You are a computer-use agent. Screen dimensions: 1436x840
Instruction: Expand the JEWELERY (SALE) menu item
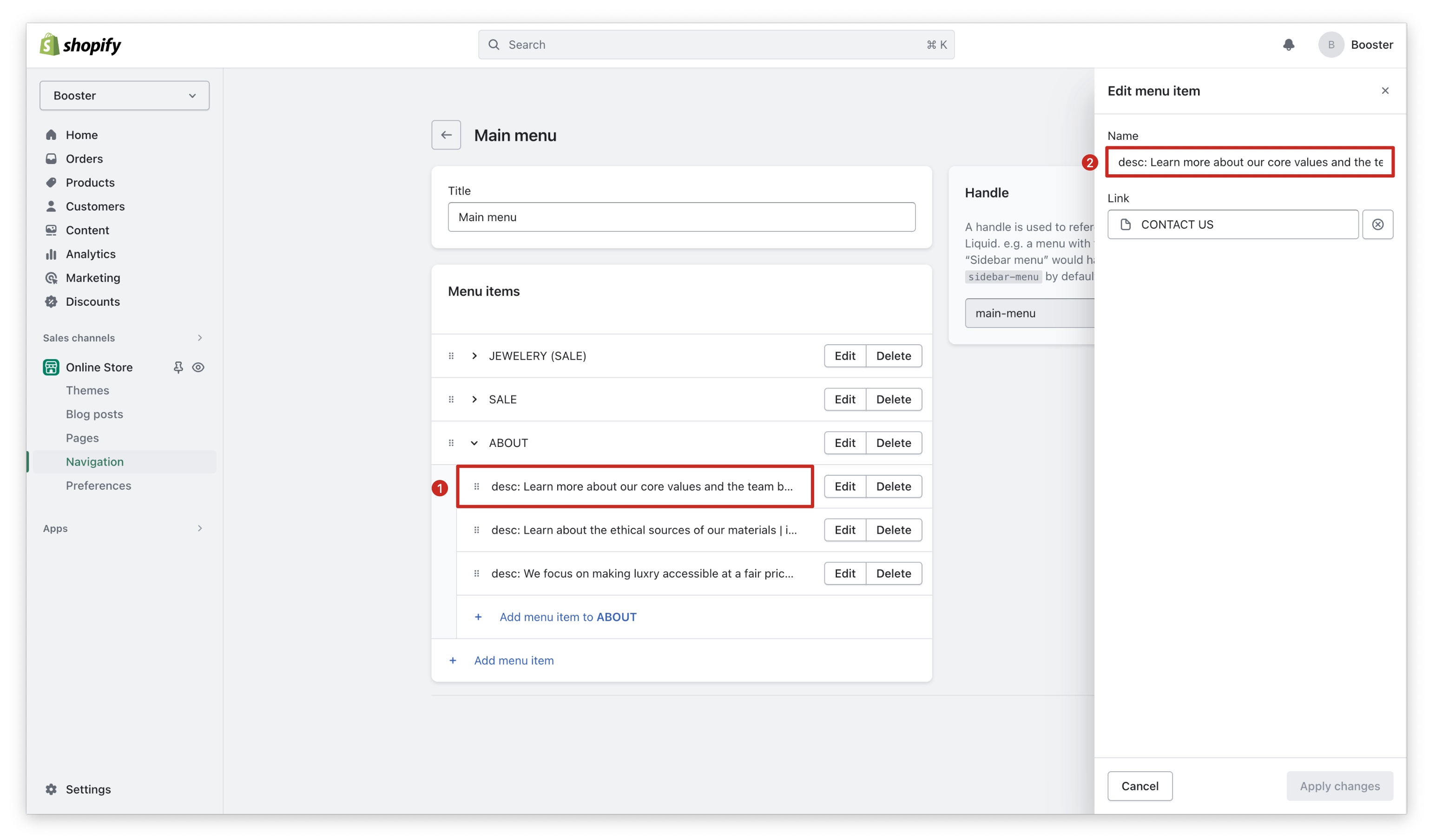click(474, 356)
